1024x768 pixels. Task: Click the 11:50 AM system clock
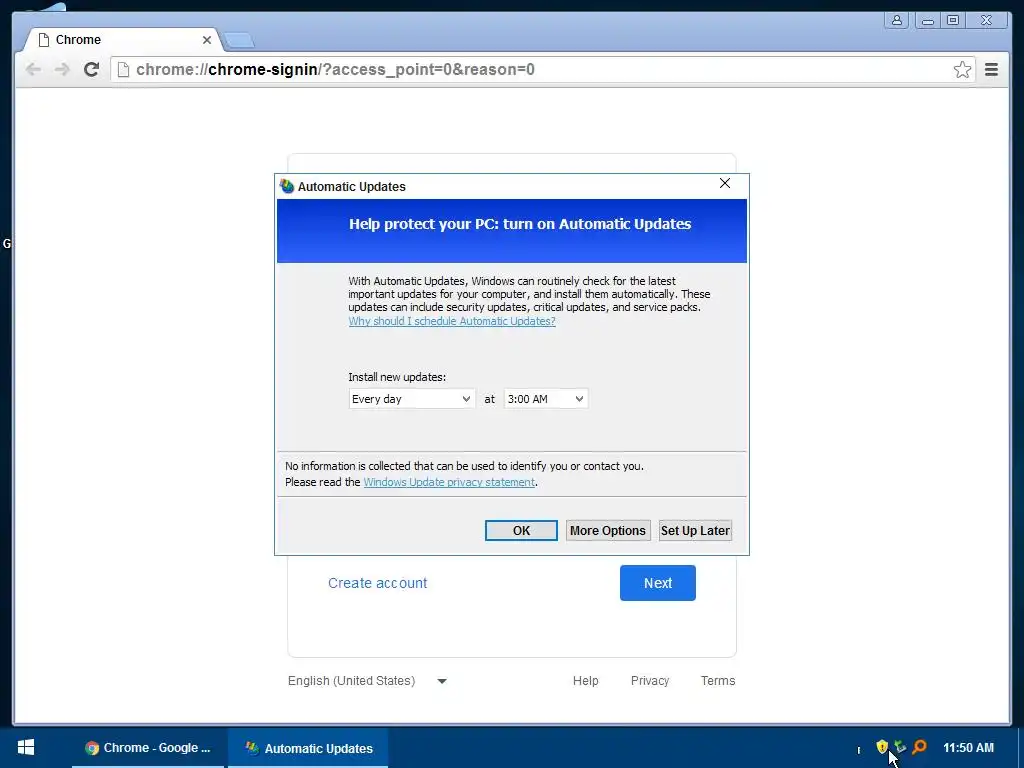click(x=968, y=748)
